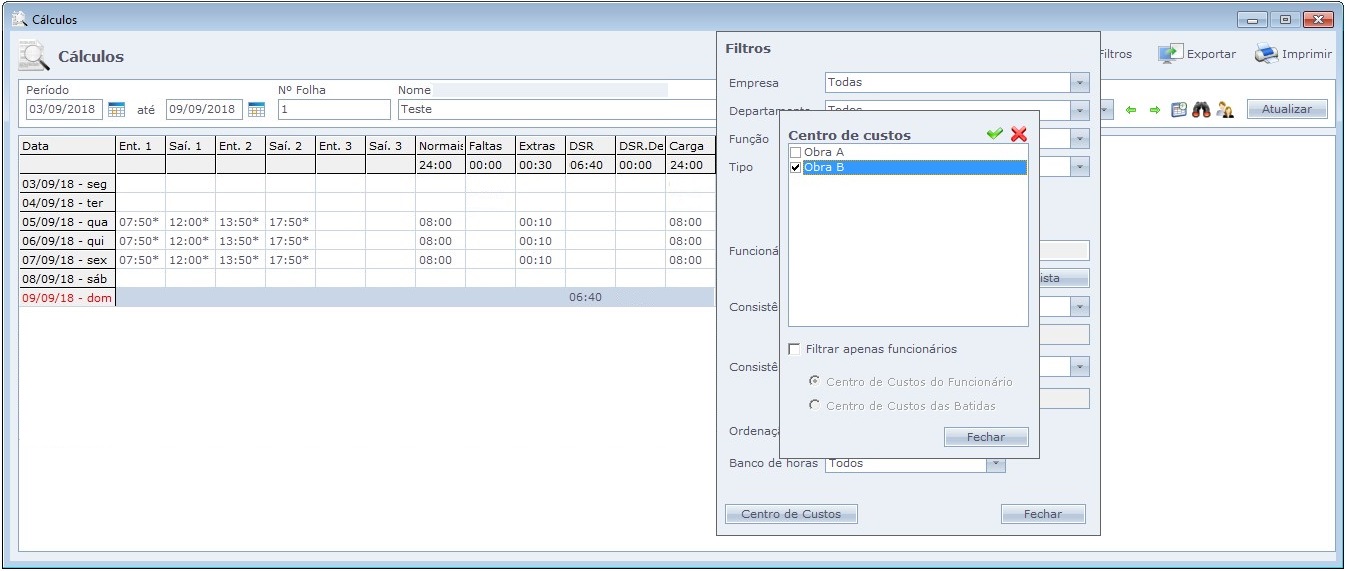Expand the Tipo dropdown arrow

pos(1079,167)
